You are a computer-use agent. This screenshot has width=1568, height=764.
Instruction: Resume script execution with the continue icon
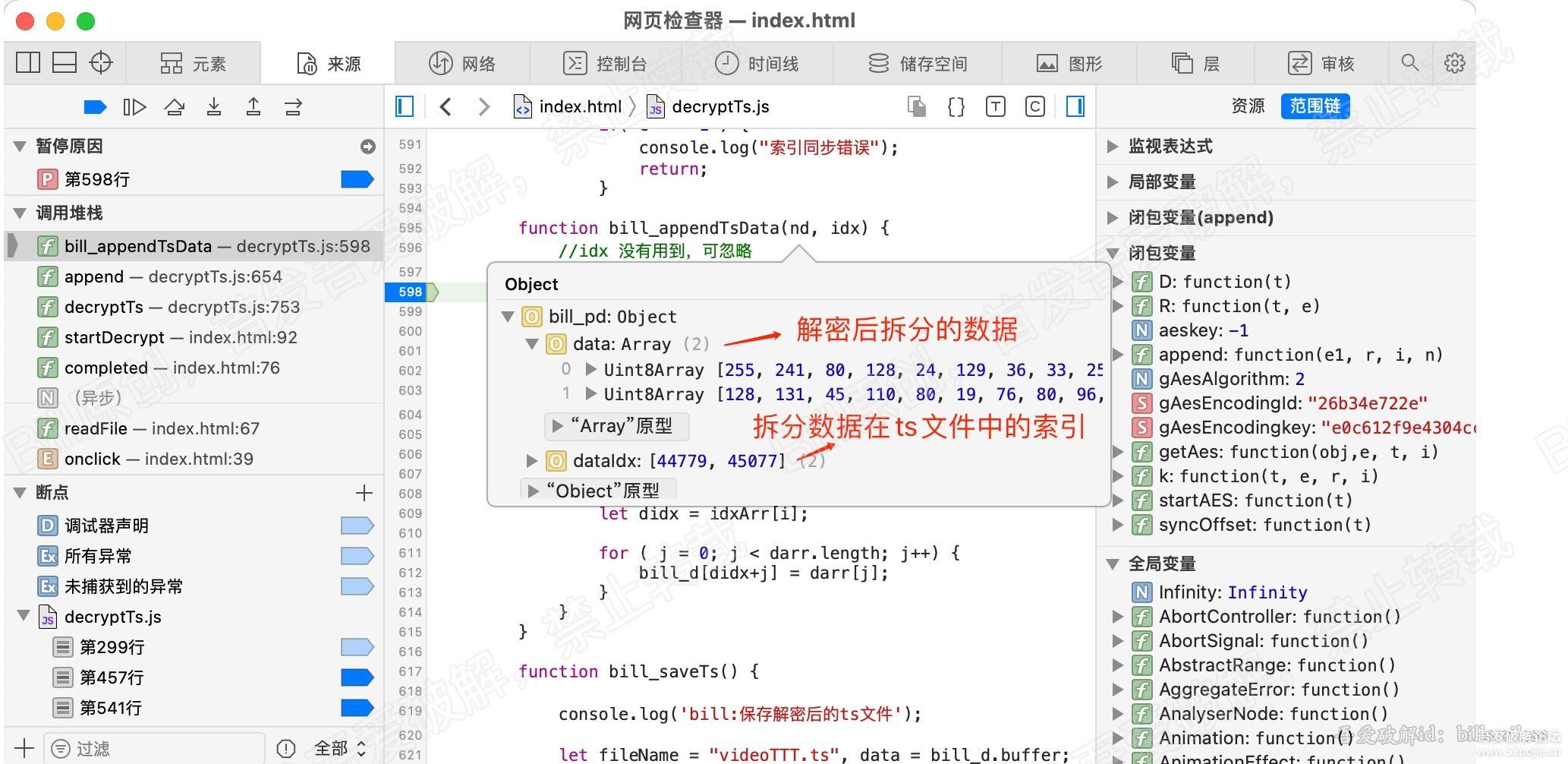(x=94, y=106)
